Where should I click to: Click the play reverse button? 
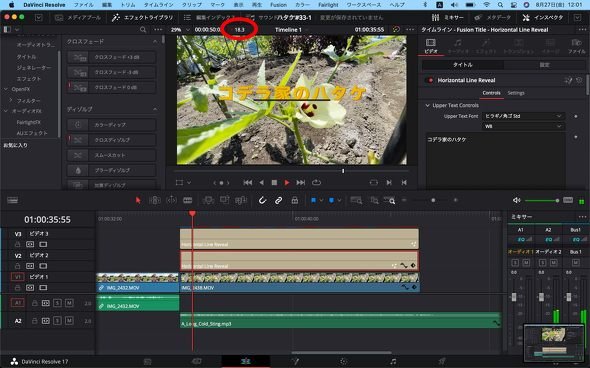pyautogui.click(x=262, y=182)
